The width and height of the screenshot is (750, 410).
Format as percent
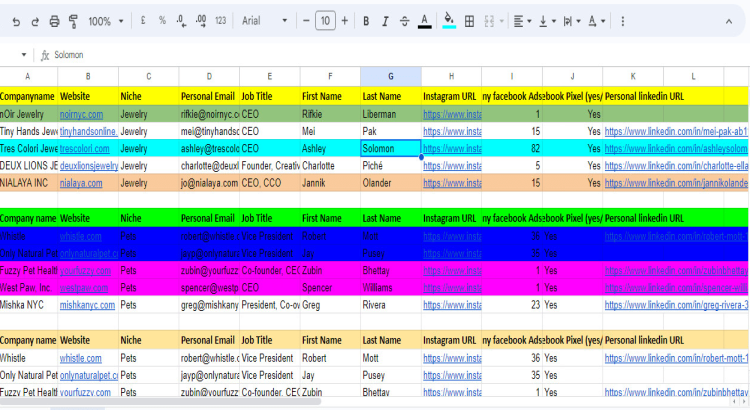tap(162, 21)
